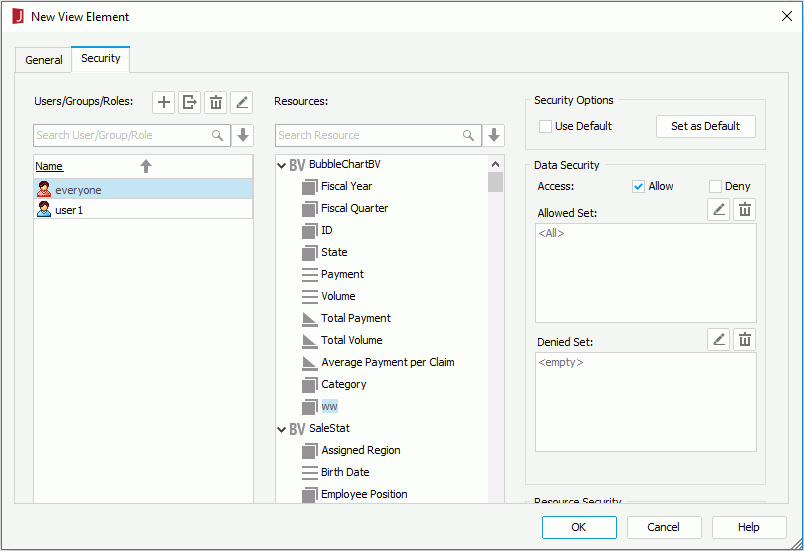Click the everyone role avatar icon
The height and width of the screenshot is (551, 804).
pos(44,189)
